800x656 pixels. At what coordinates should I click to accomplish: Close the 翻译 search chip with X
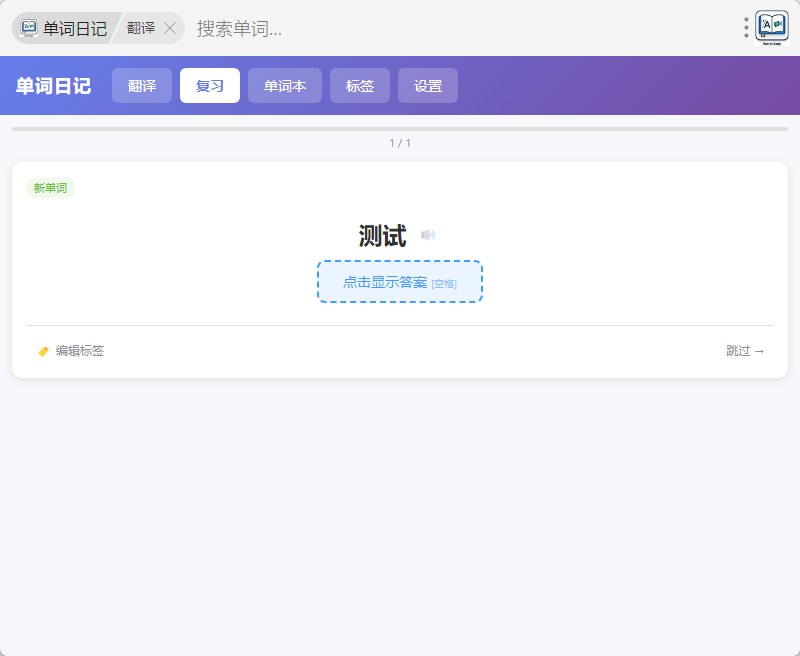pos(170,28)
